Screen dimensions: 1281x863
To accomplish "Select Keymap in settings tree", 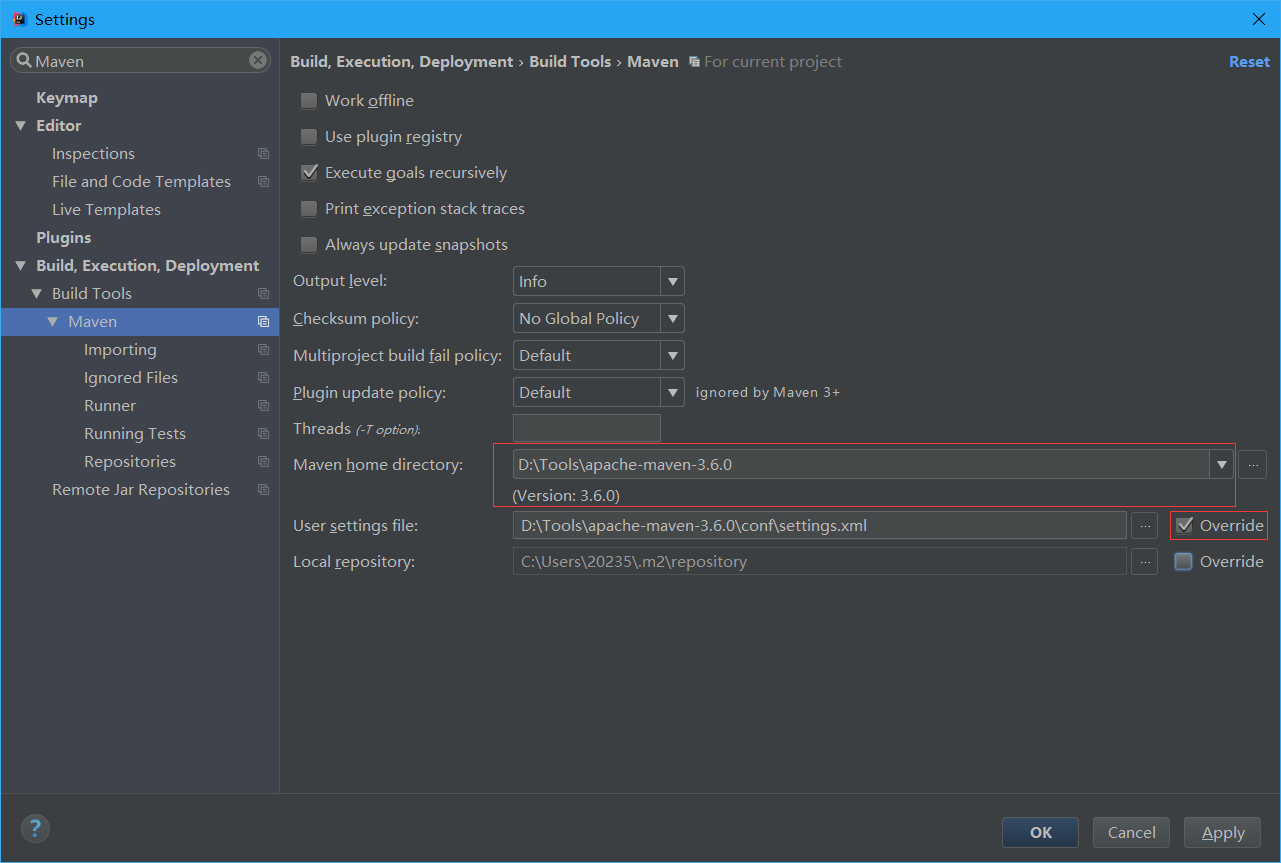I will tap(67, 98).
